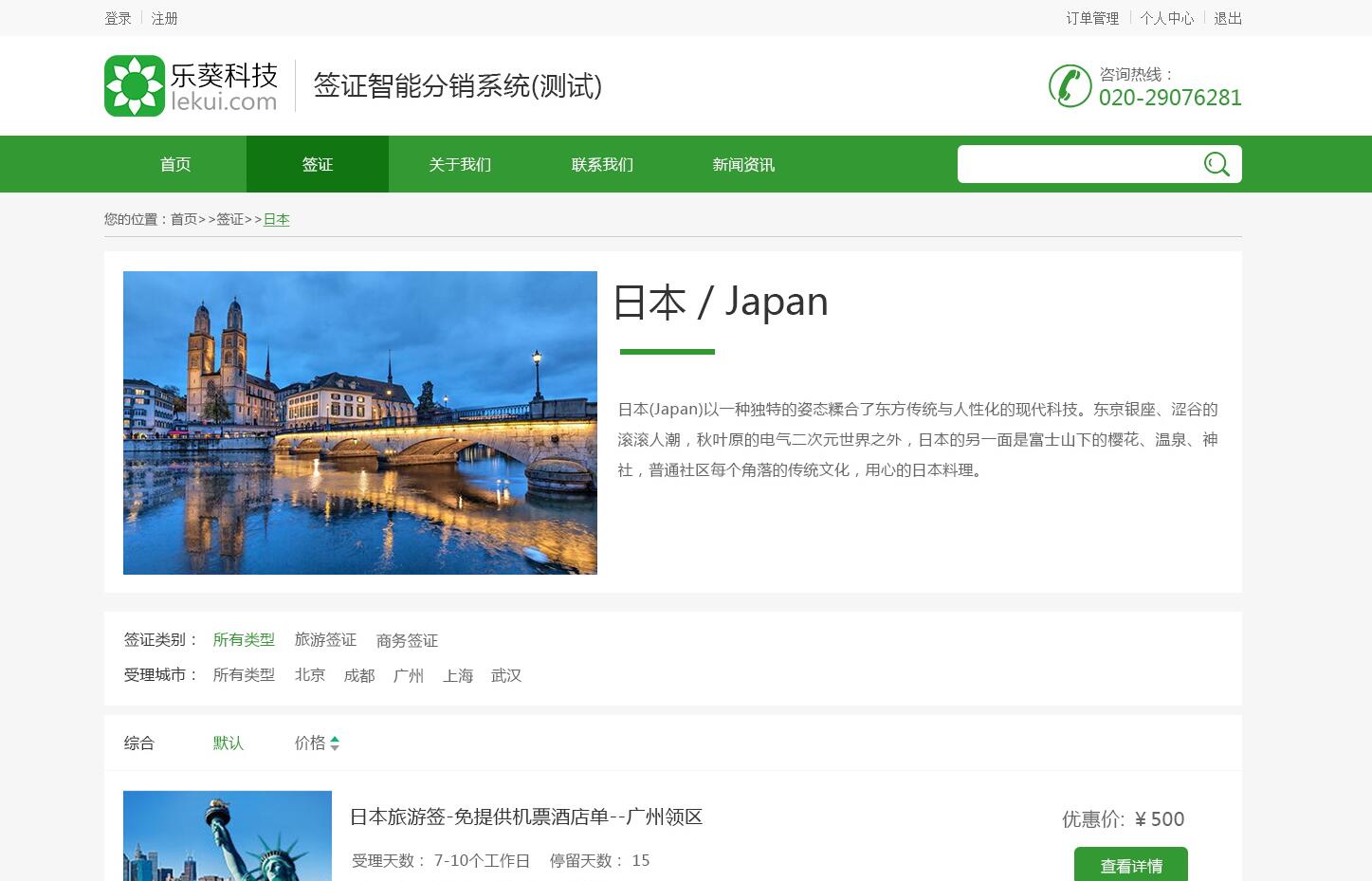Open the 新闻资讯 menu item
The image size is (1372, 881).
743,163
